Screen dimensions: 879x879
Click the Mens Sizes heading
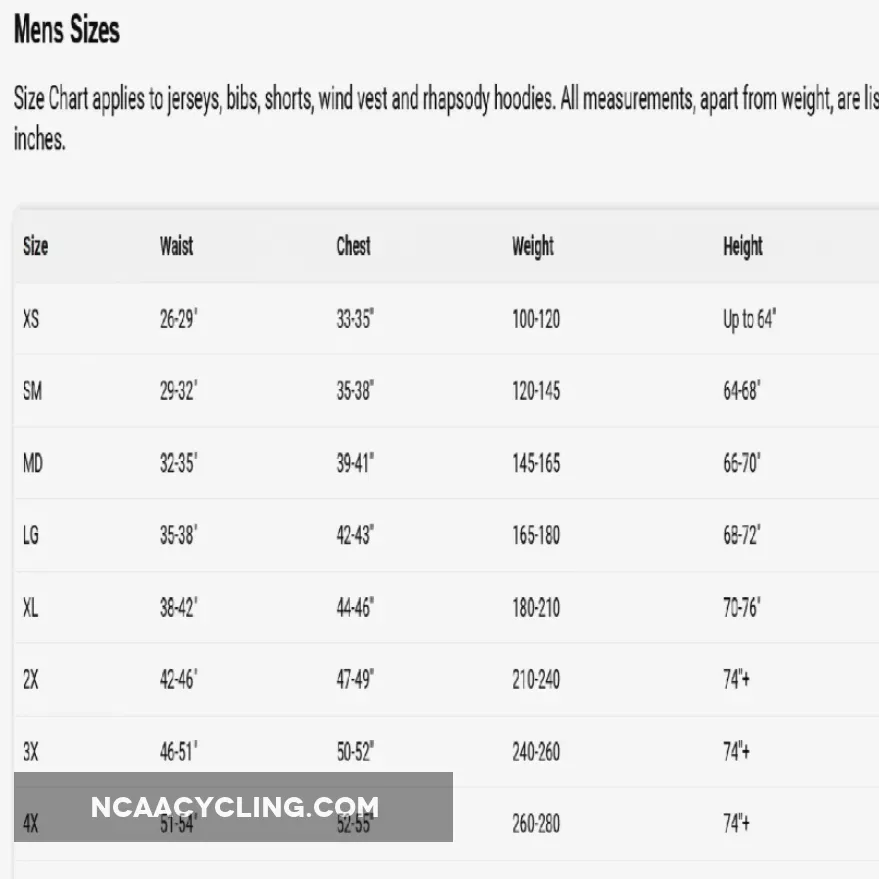click(67, 31)
